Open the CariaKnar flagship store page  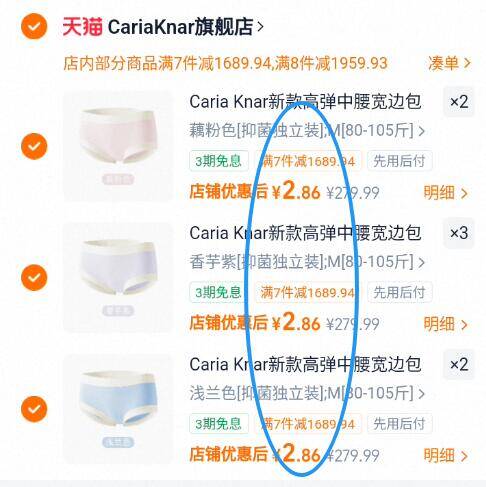coord(185,27)
